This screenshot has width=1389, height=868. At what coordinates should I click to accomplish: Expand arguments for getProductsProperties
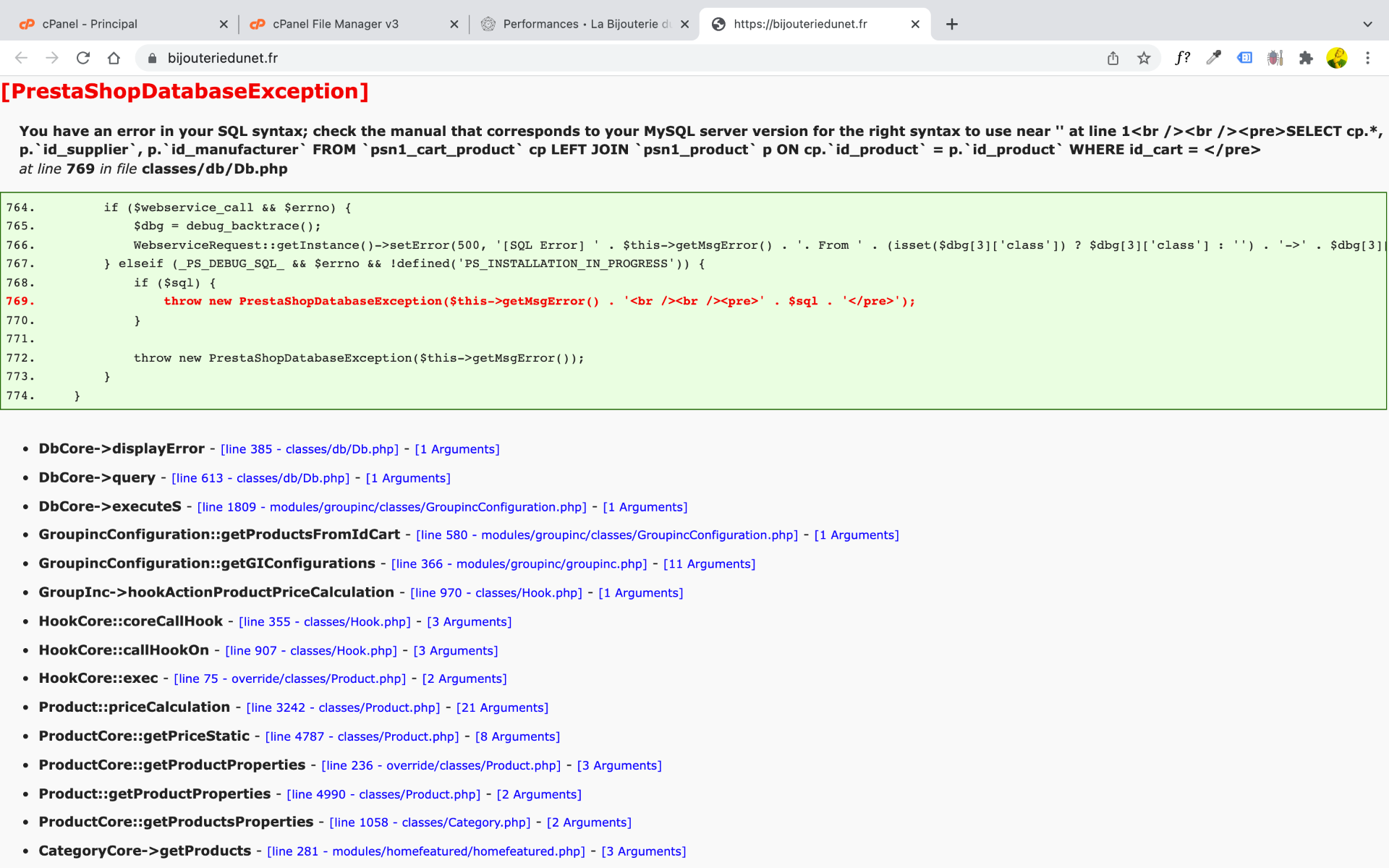pyautogui.click(x=589, y=822)
